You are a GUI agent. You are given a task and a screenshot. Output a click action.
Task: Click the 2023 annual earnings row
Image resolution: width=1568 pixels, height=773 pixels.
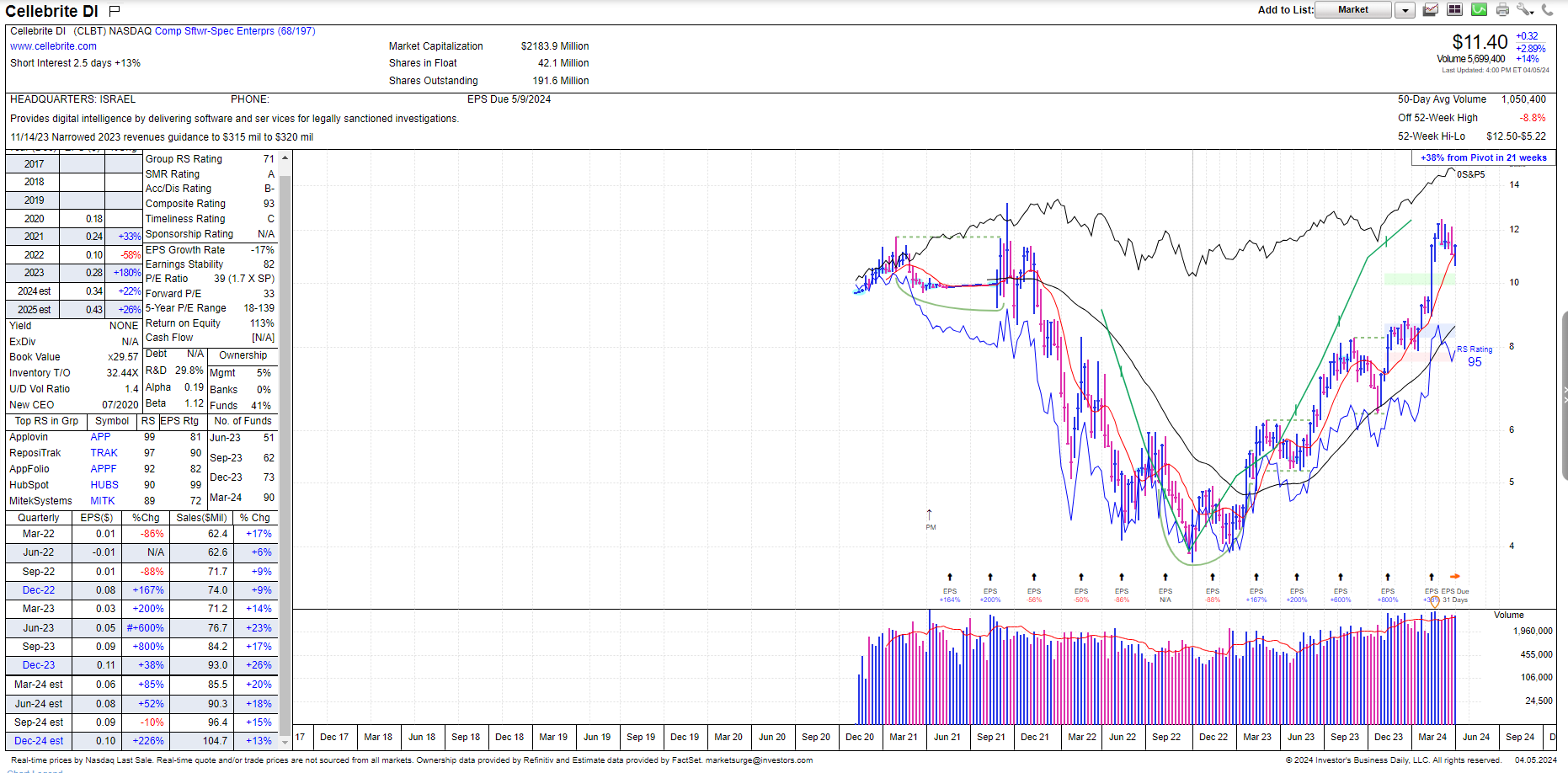click(74, 273)
